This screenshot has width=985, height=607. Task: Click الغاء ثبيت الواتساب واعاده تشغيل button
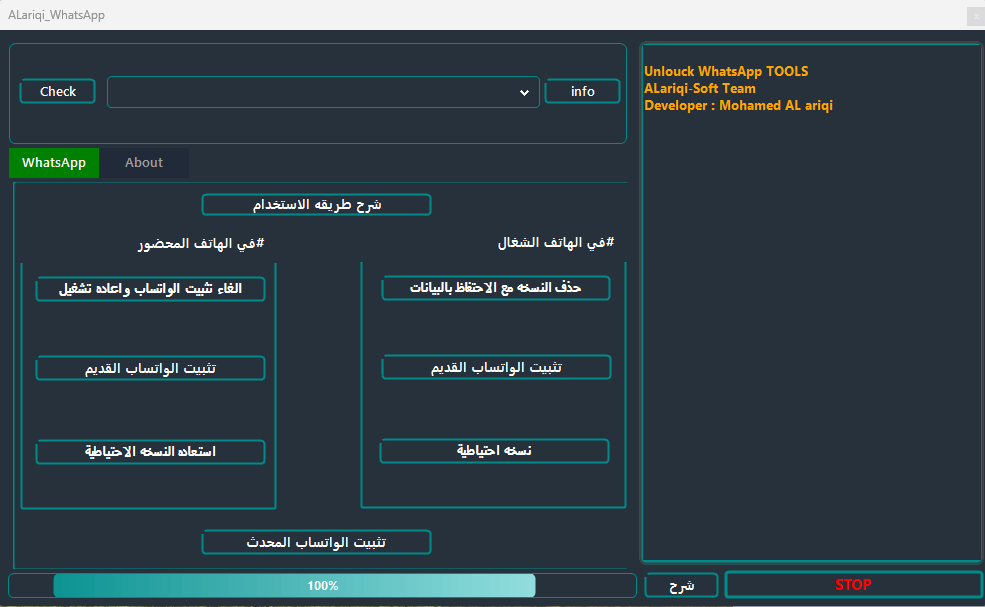click(150, 289)
